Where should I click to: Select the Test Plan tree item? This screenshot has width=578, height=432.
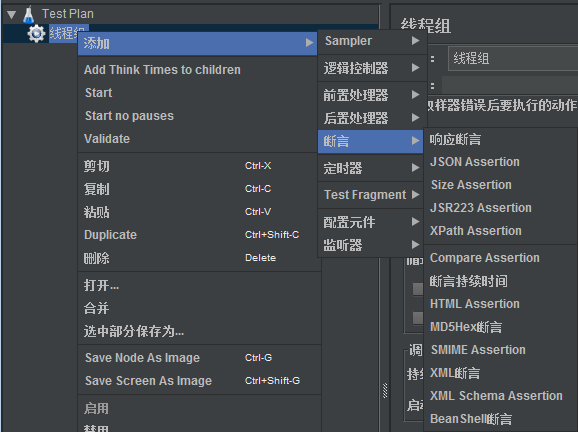tap(67, 14)
